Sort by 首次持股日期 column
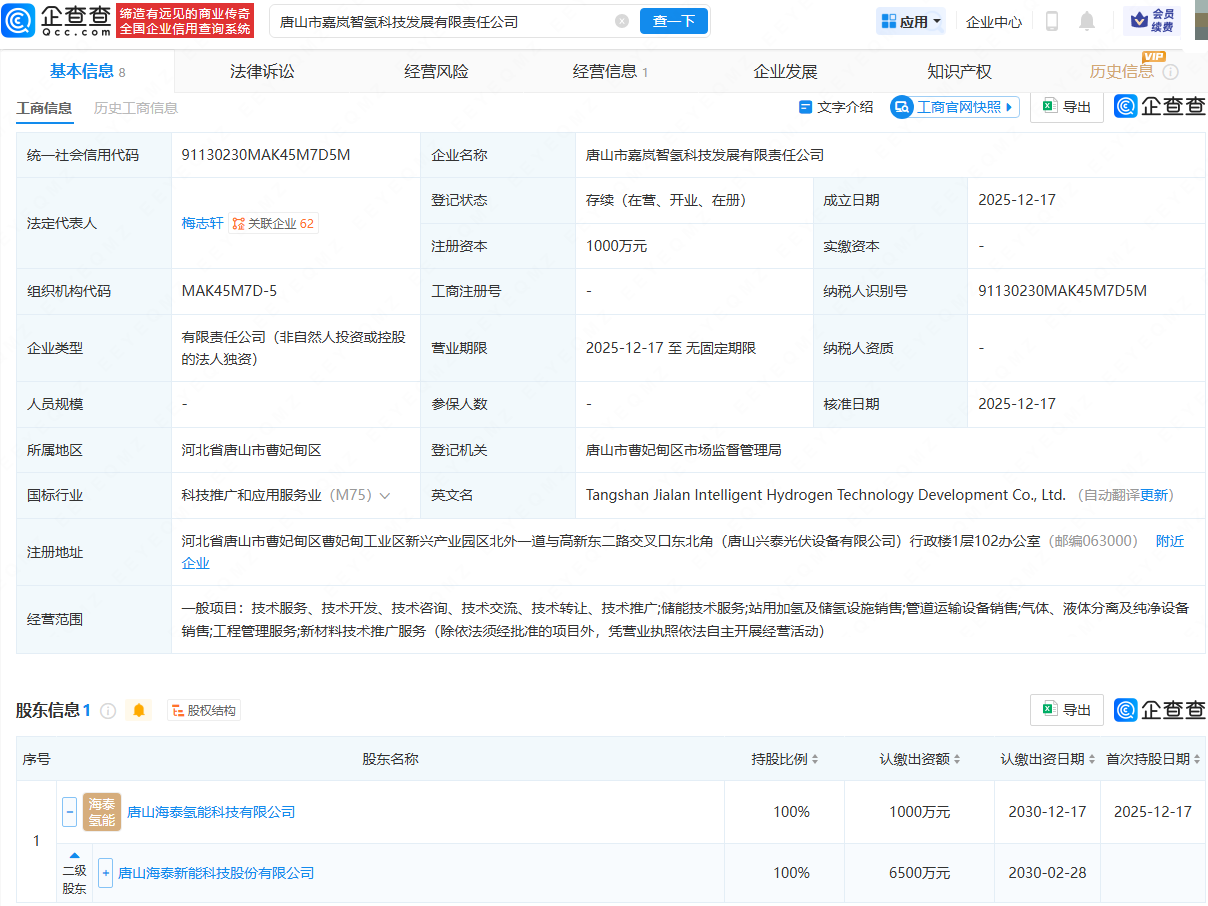 pyautogui.click(x=1197, y=760)
